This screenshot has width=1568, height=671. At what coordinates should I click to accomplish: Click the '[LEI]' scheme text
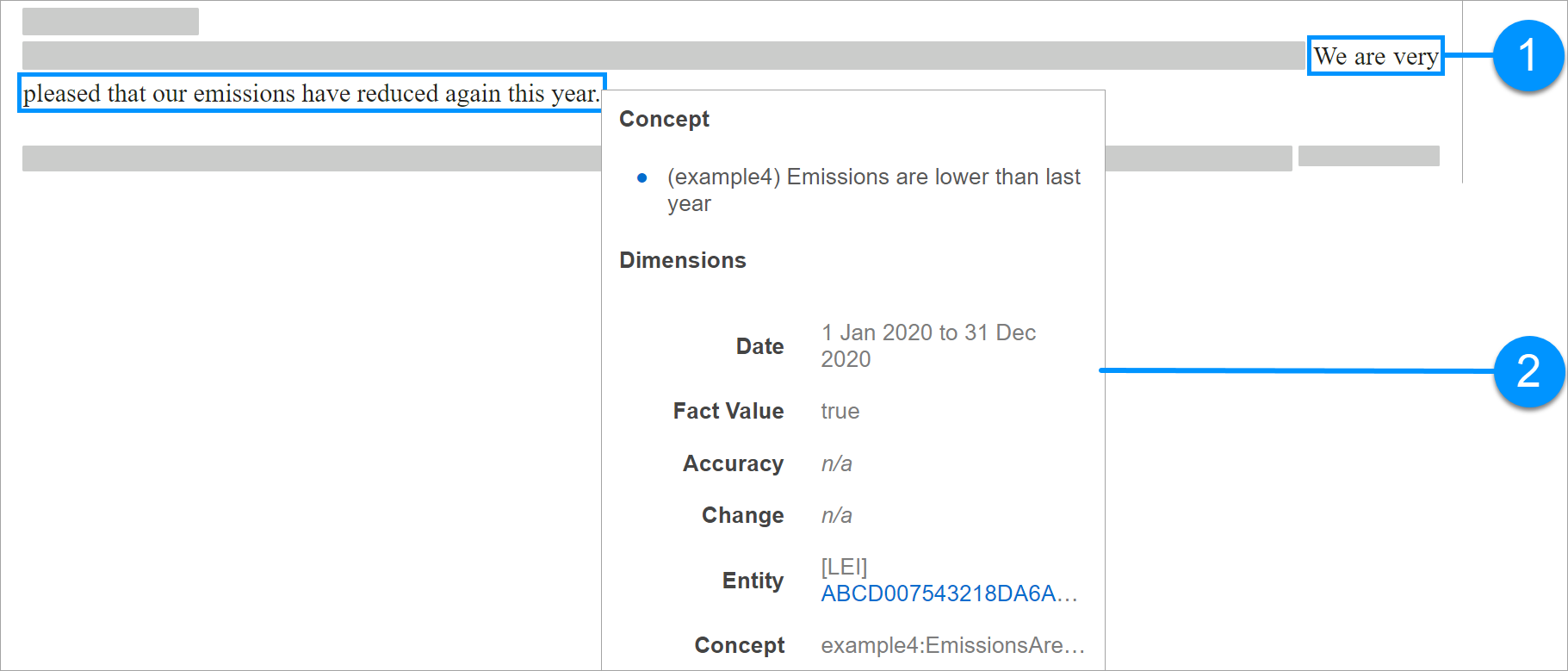click(844, 567)
